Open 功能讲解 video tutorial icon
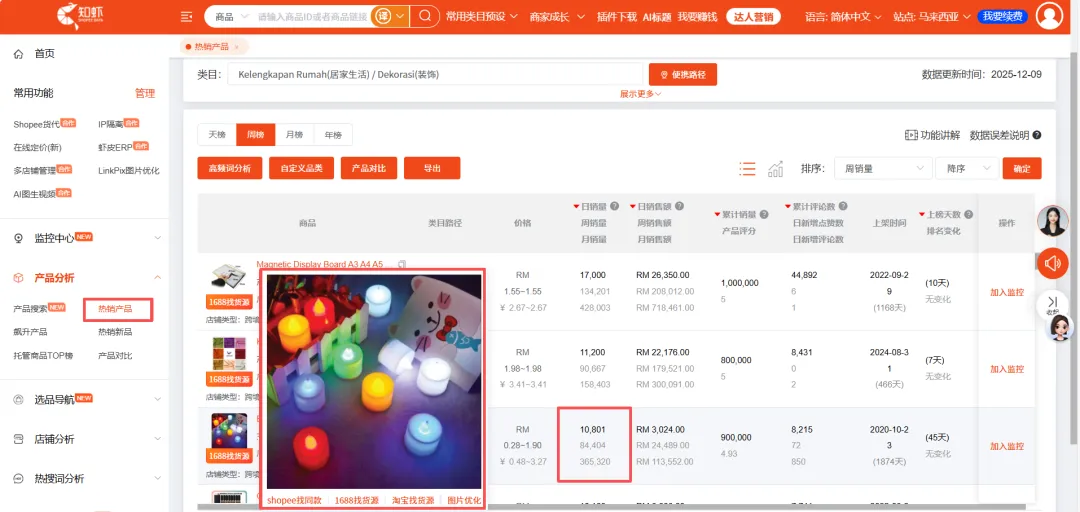This screenshot has width=1080, height=512. pyautogui.click(x=911, y=135)
